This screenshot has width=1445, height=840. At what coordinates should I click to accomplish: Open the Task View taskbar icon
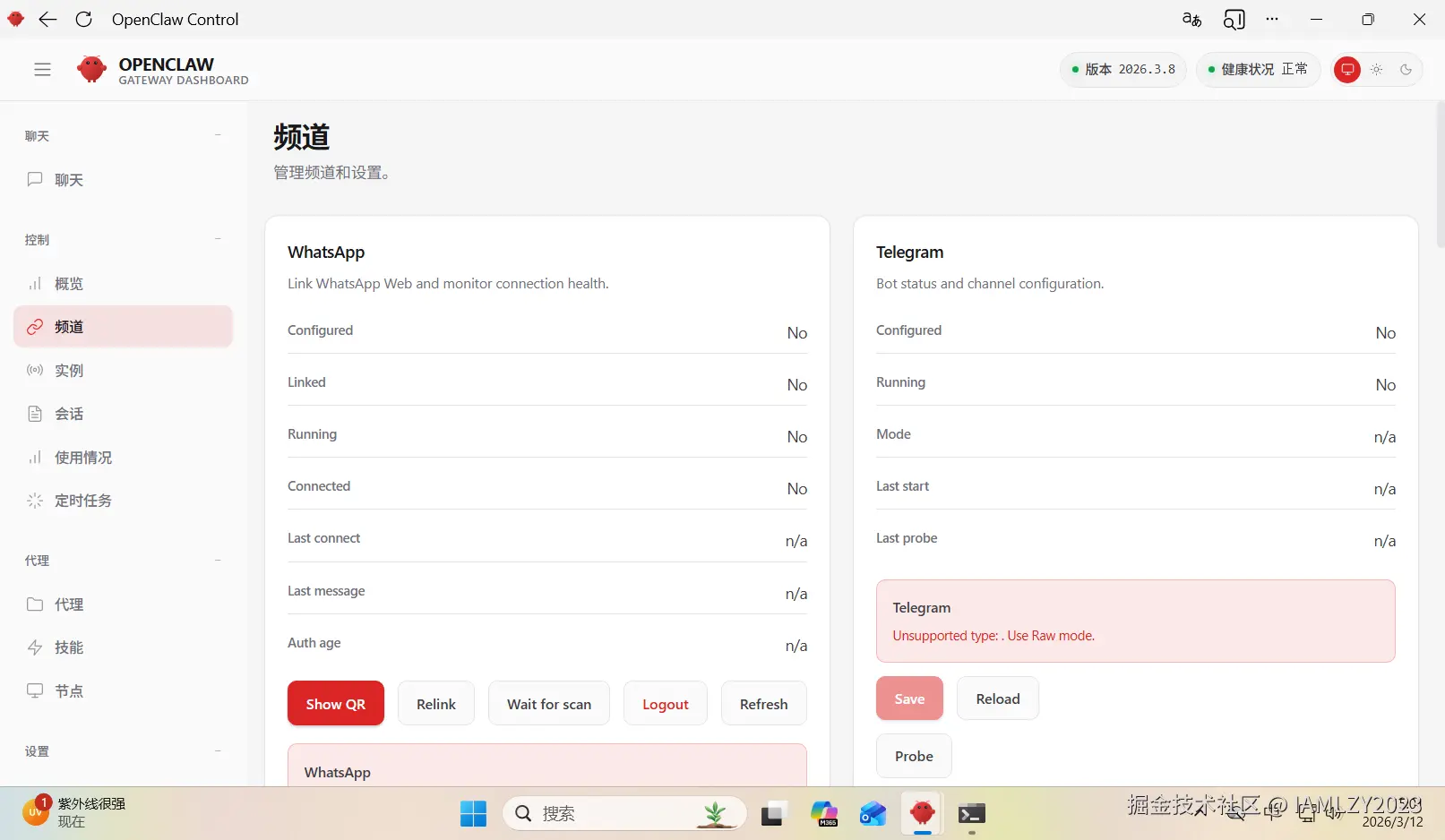pos(772,814)
